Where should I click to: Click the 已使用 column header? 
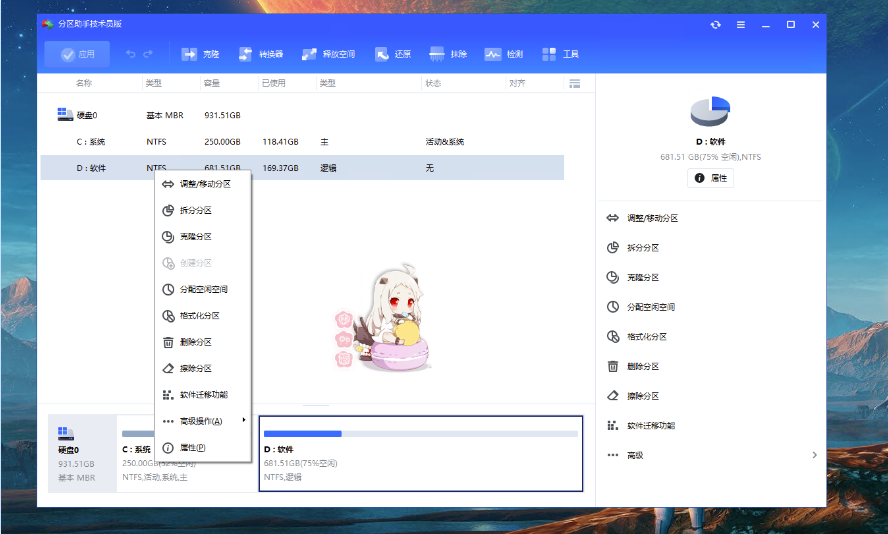point(274,83)
